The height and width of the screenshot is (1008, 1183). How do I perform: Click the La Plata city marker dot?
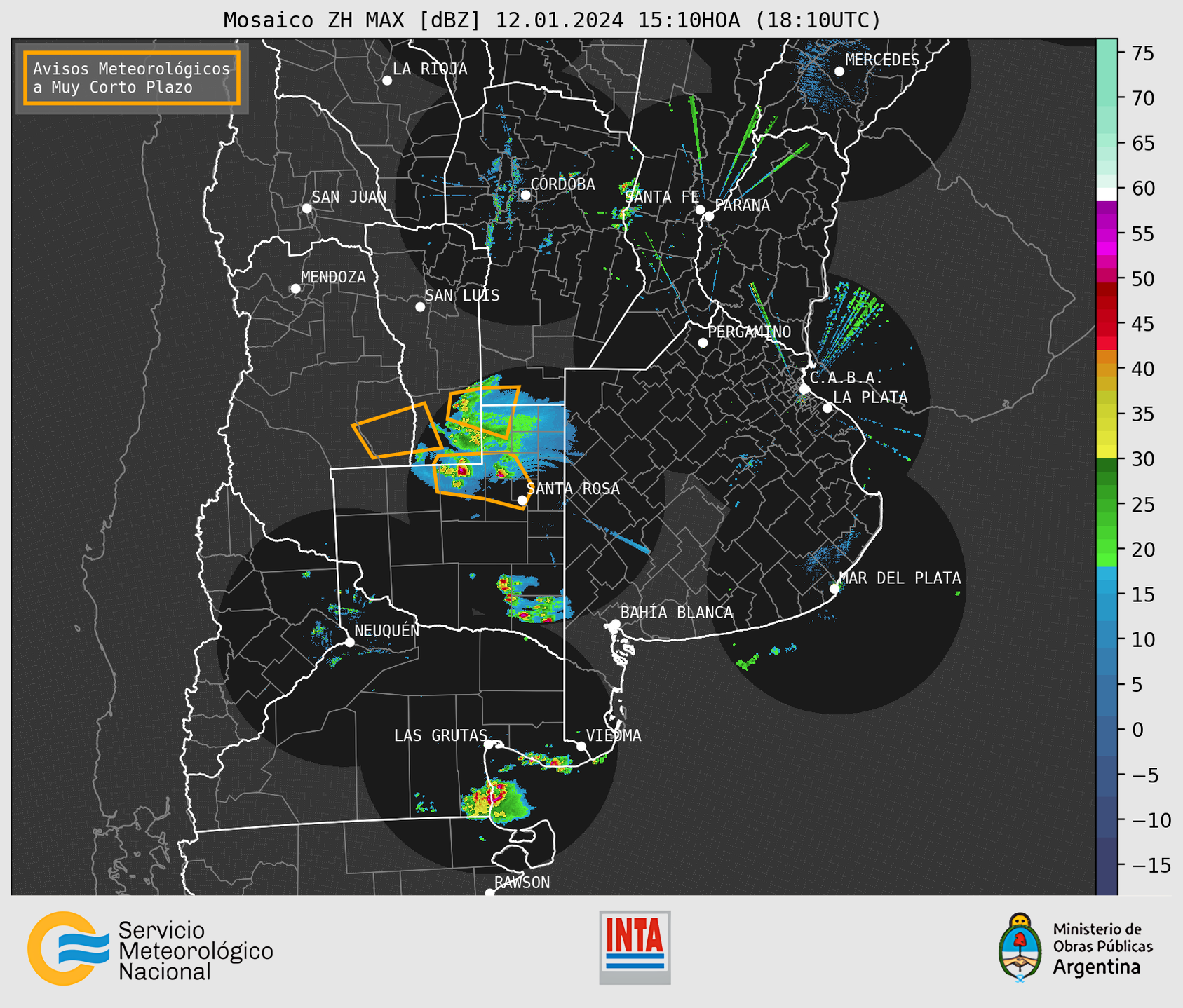click(x=827, y=408)
